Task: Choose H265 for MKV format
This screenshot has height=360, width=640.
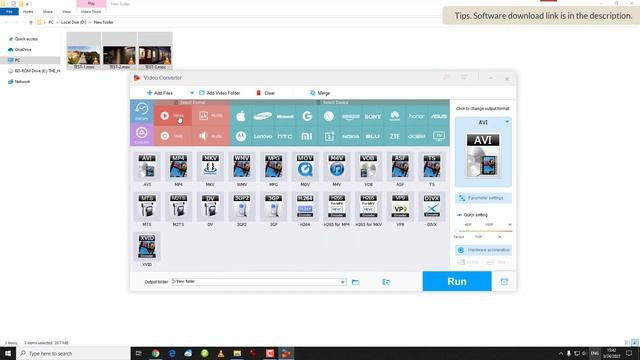Action: 368,207
